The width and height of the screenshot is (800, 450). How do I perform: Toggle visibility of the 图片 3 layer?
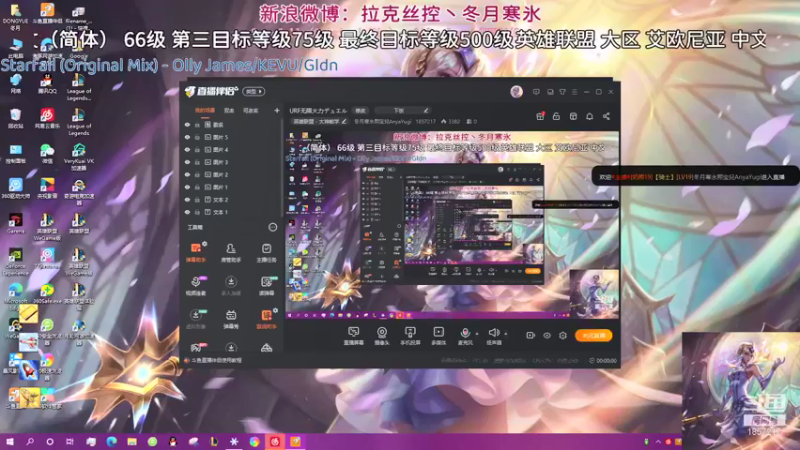187,162
